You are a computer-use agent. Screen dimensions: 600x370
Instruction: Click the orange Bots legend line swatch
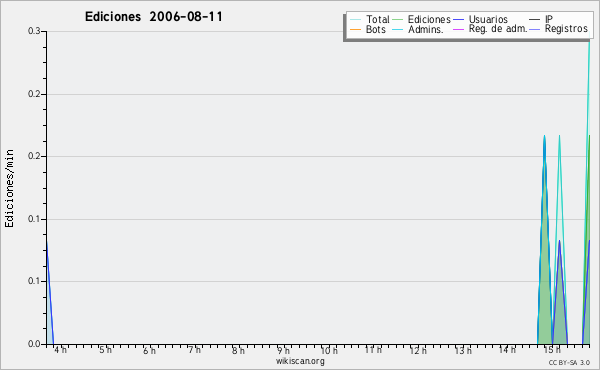click(x=355, y=29)
